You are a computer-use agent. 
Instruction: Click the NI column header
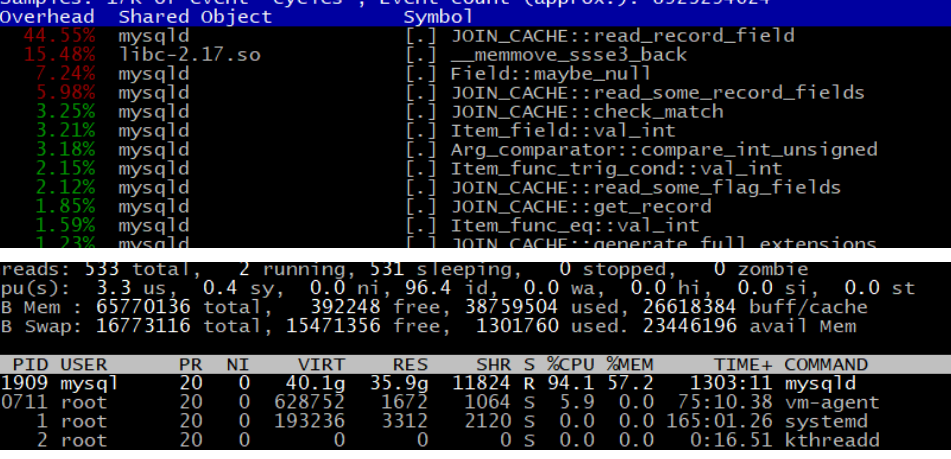pos(238,364)
